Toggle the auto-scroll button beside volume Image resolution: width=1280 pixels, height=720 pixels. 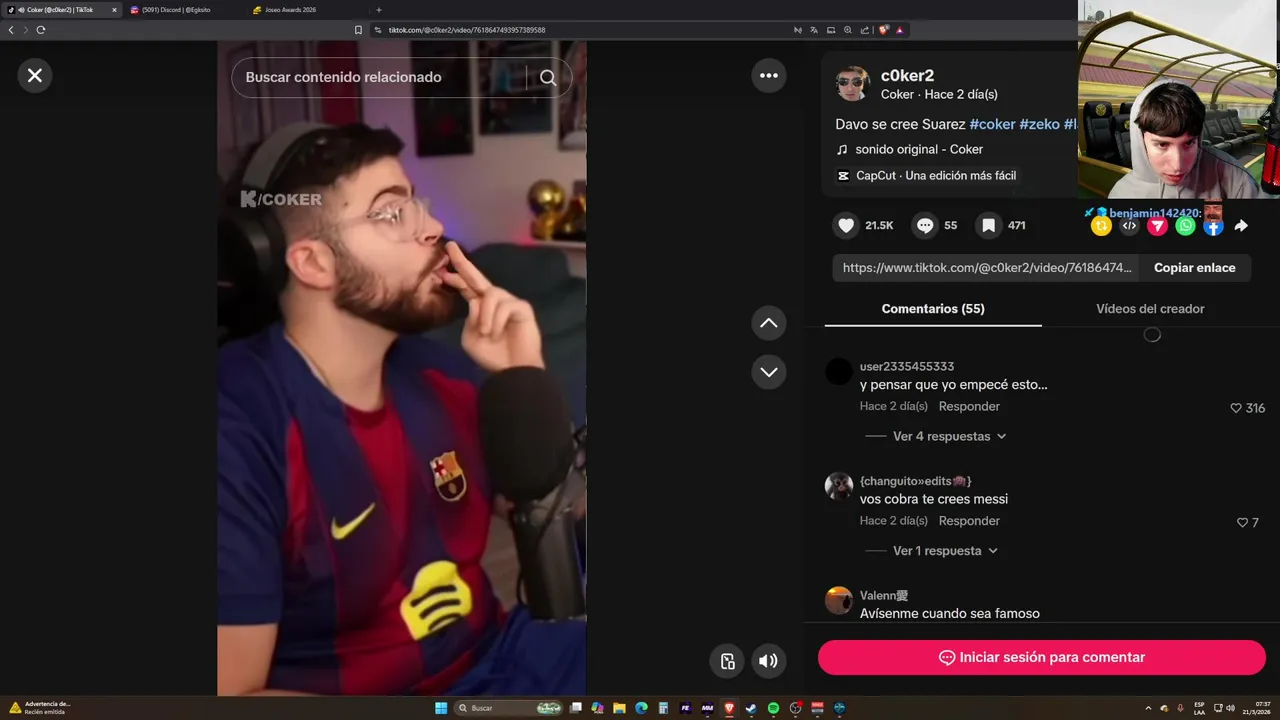[728, 661]
